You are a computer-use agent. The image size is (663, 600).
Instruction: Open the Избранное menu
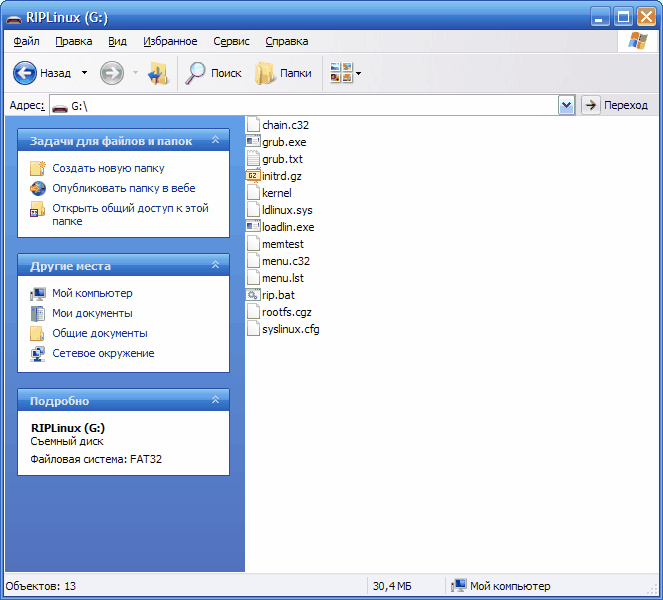point(170,41)
